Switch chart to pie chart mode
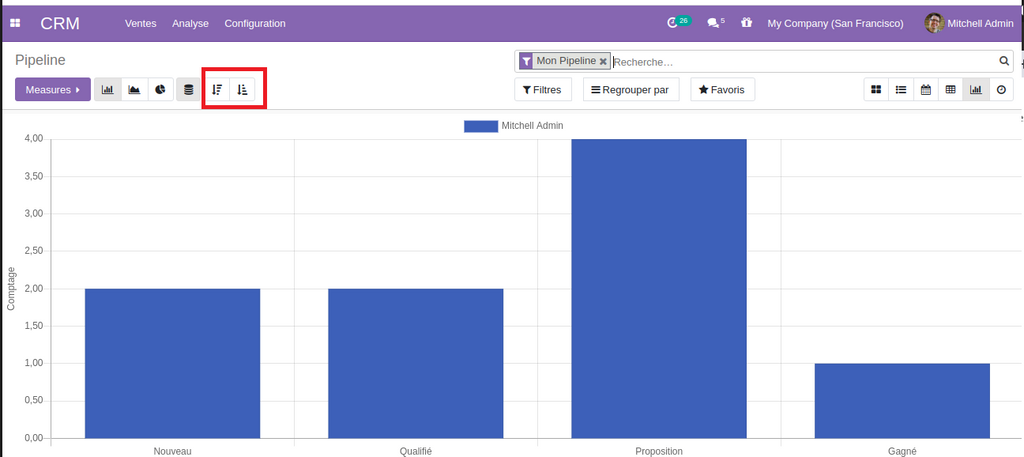 [160, 90]
